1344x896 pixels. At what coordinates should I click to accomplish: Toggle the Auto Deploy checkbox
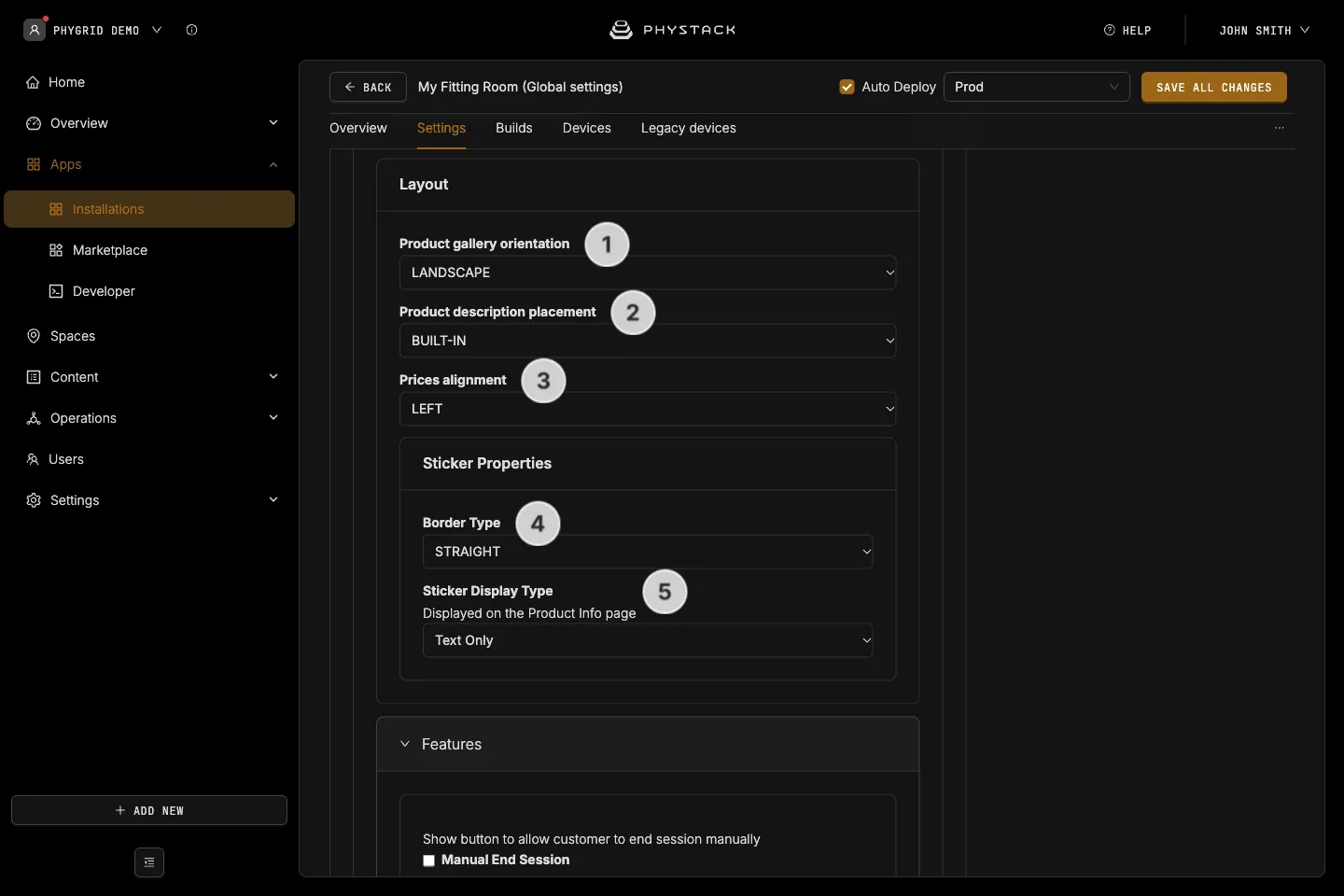coord(847,87)
